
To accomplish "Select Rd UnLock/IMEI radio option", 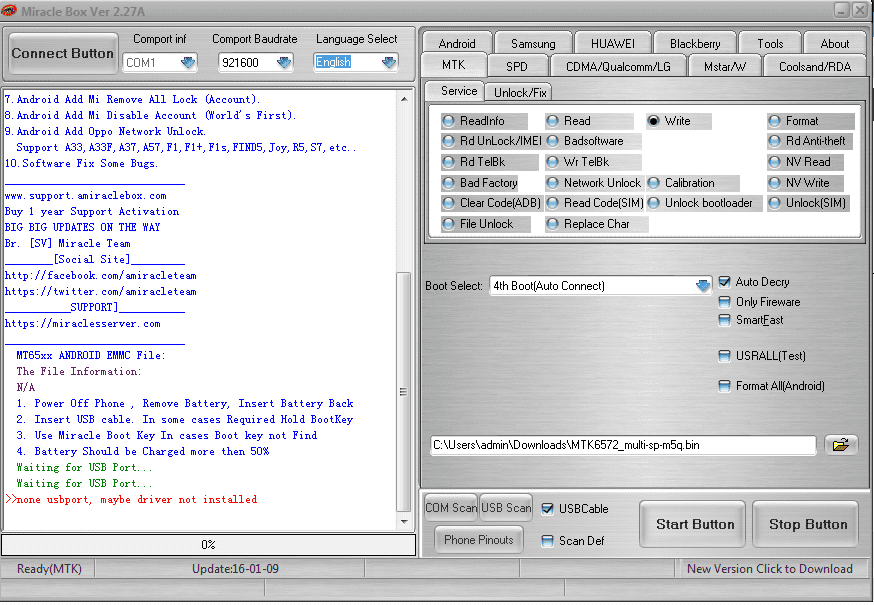I will tap(448, 141).
